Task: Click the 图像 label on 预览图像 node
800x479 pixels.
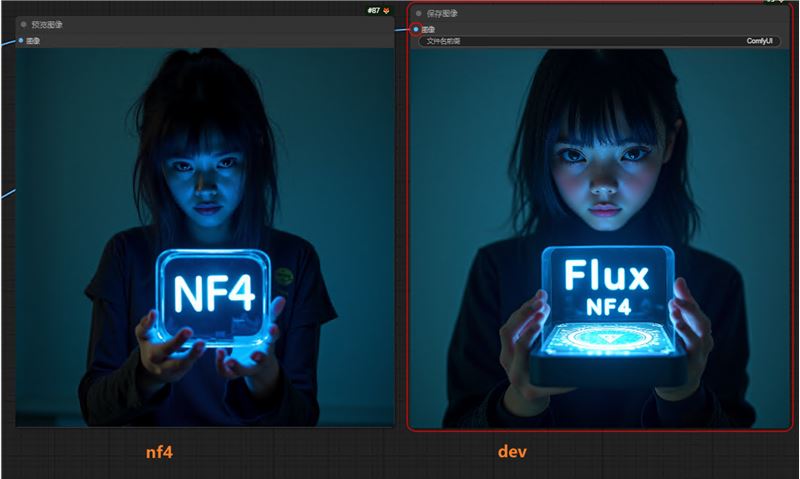Action: [33, 41]
